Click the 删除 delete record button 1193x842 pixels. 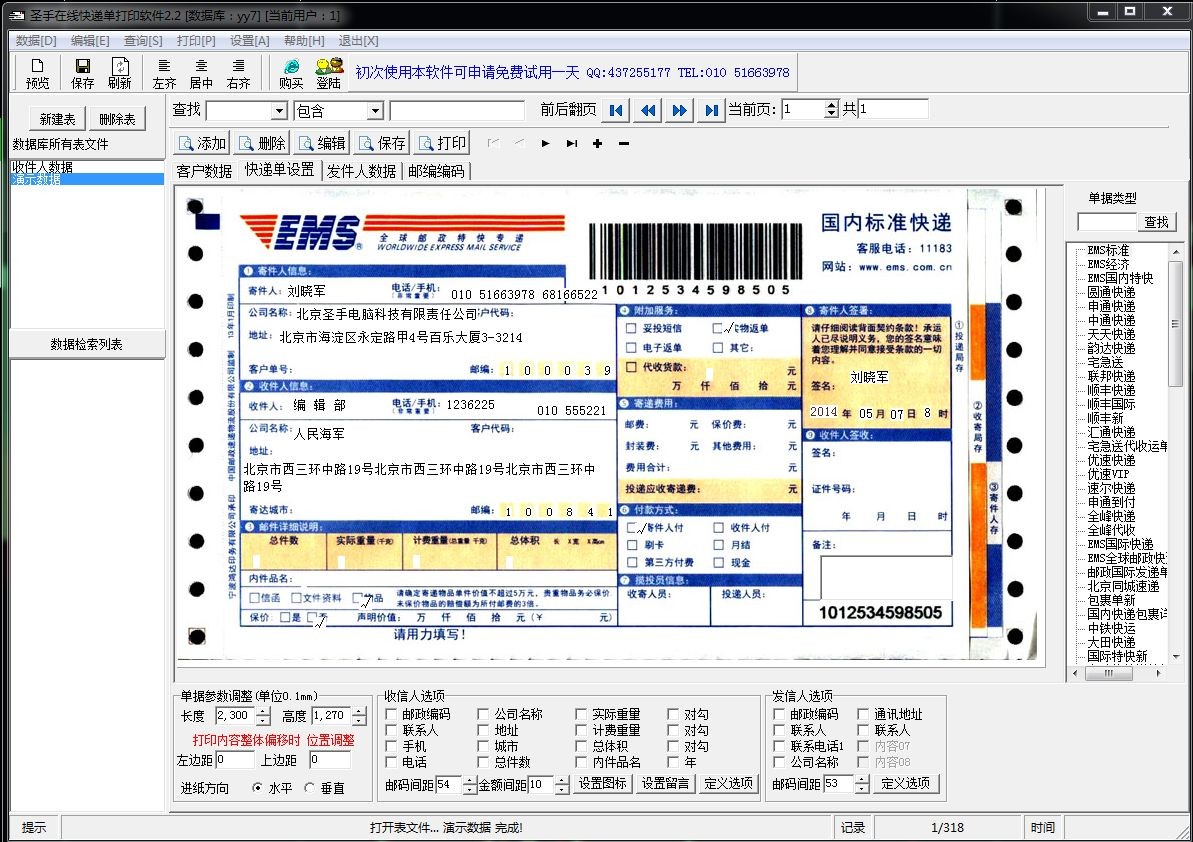(262, 143)
